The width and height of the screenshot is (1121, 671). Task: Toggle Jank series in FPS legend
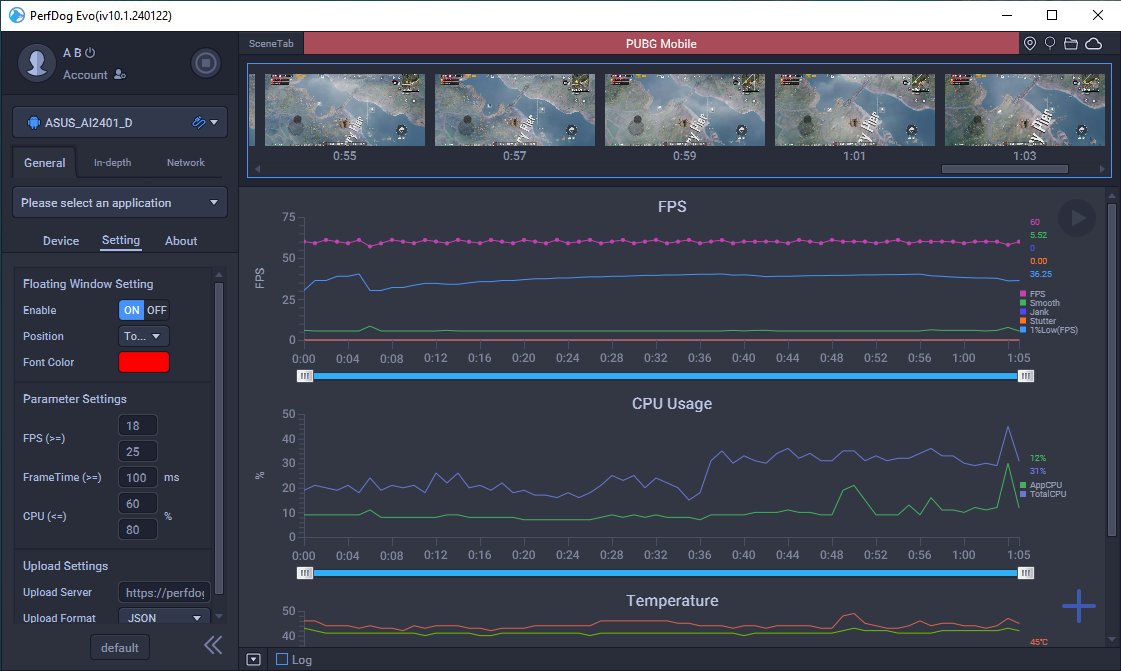[1034, 312]
